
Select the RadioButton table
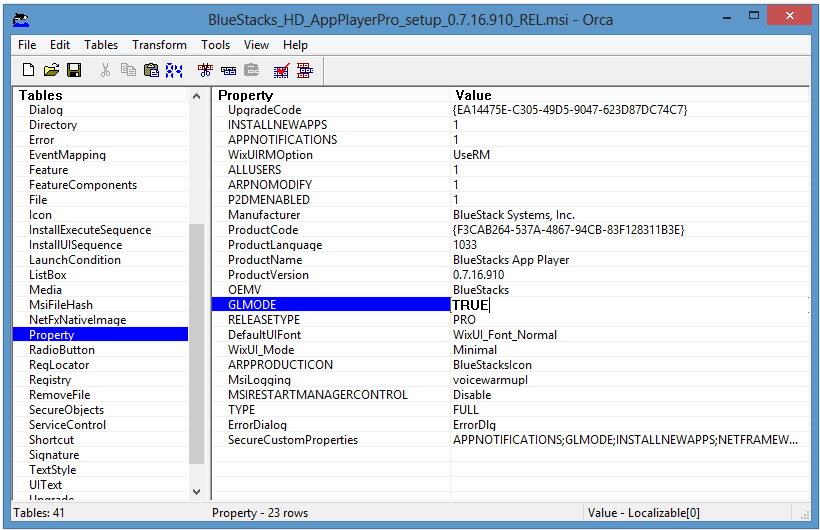point(62,350)
